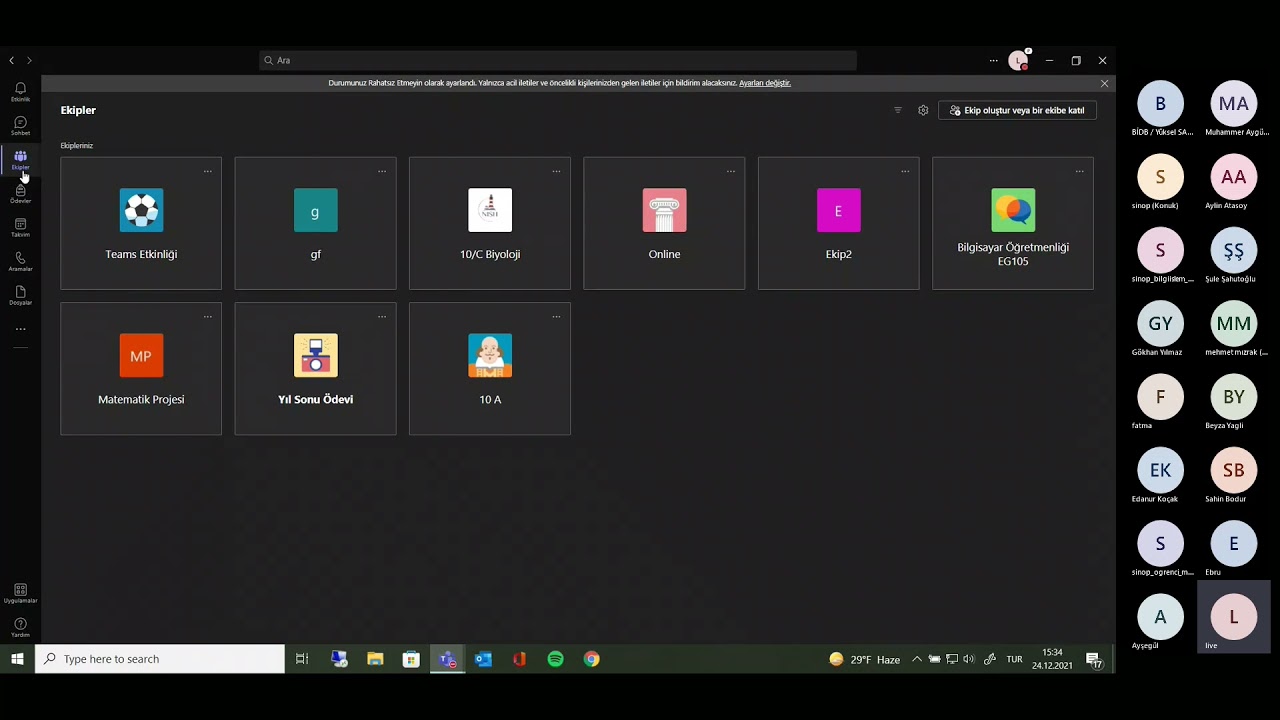
Task: Open more options for Ekip2 team
Action: [905, 171]
